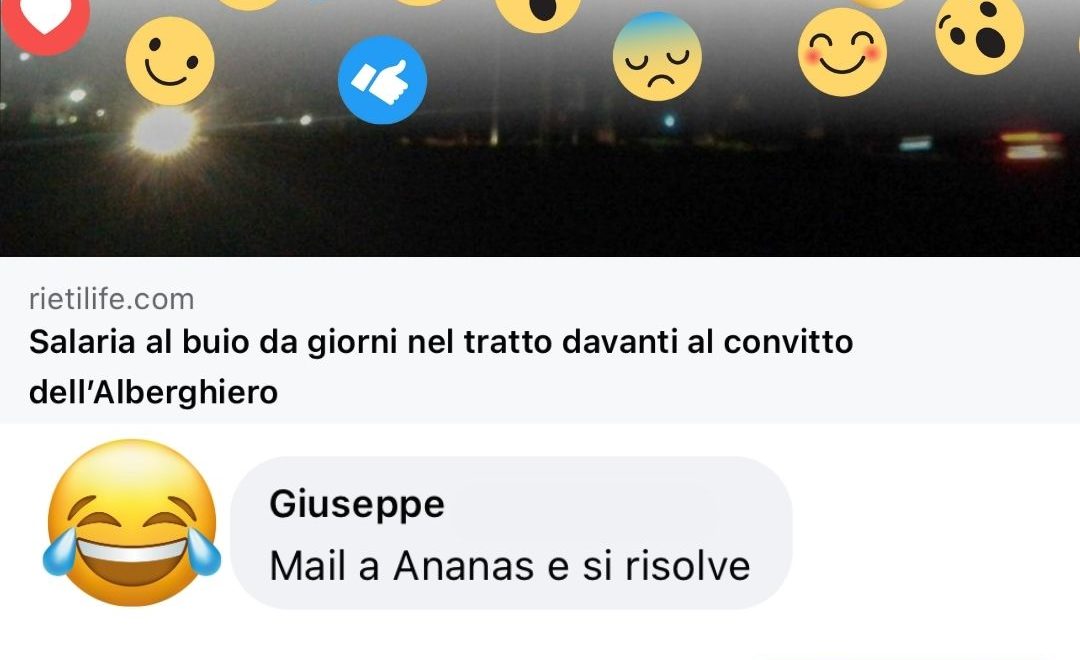Click the wow emoji at right edge
Image resolution: width=1080 pixels, height=660 pixels.
click(979, 33)
